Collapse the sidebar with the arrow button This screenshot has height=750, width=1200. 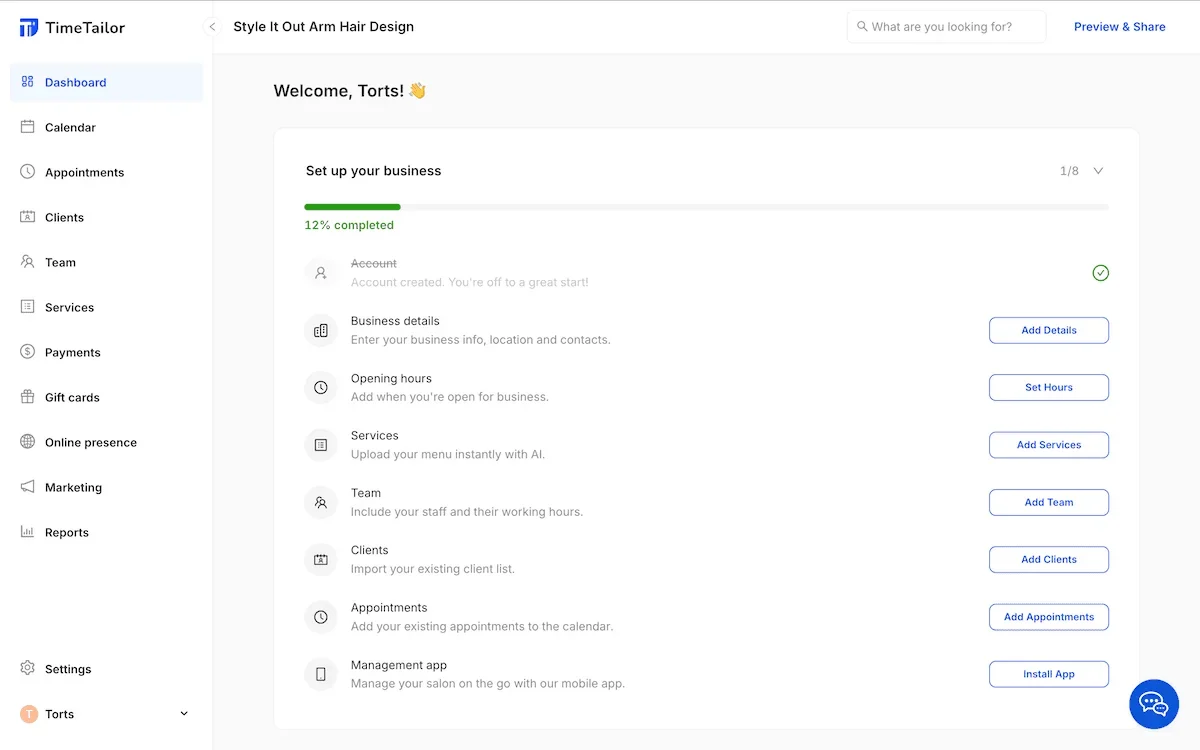pyautogui.click(x=212, y=27)
